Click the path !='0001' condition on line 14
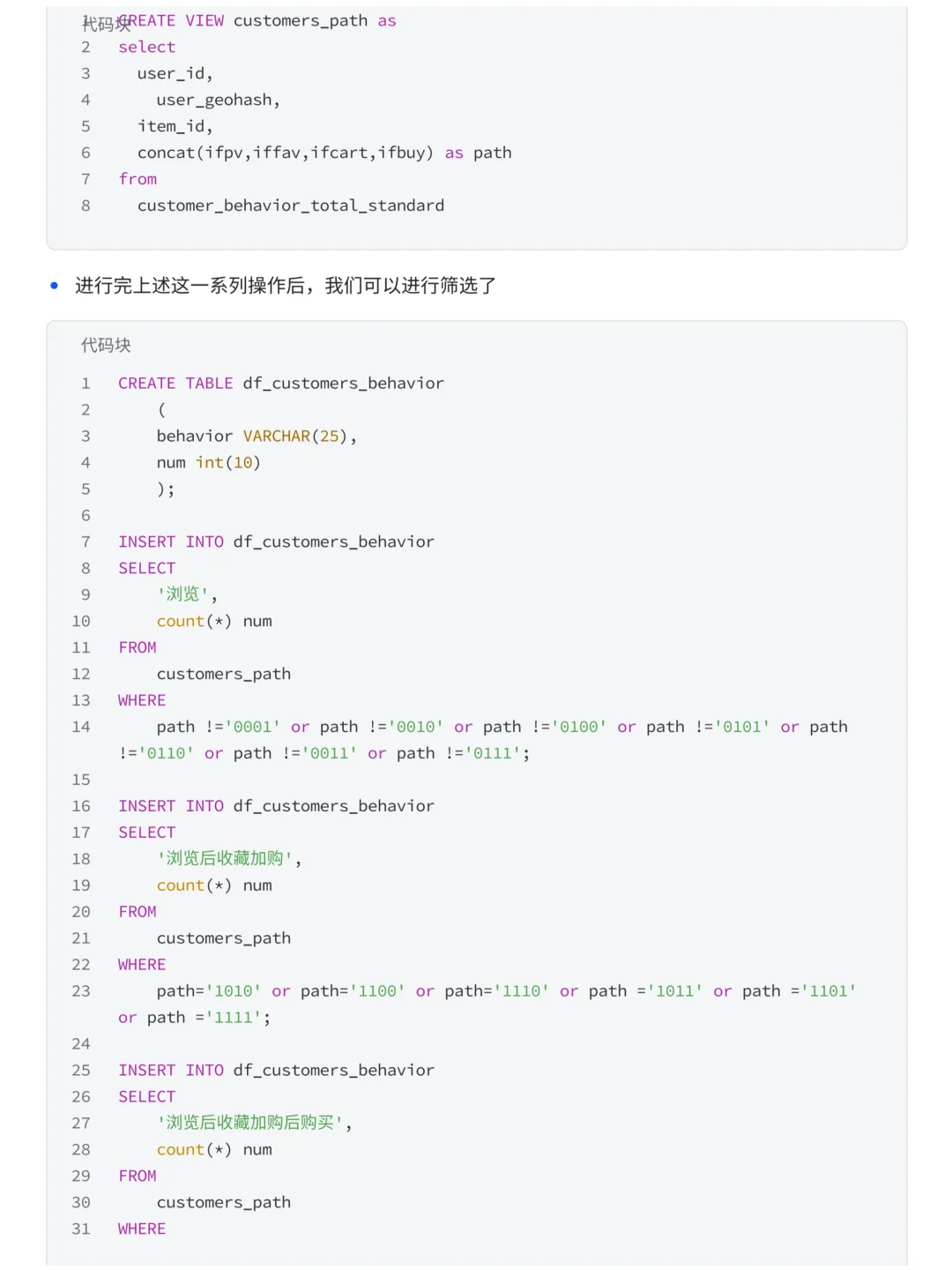 (x=219, y=727)
